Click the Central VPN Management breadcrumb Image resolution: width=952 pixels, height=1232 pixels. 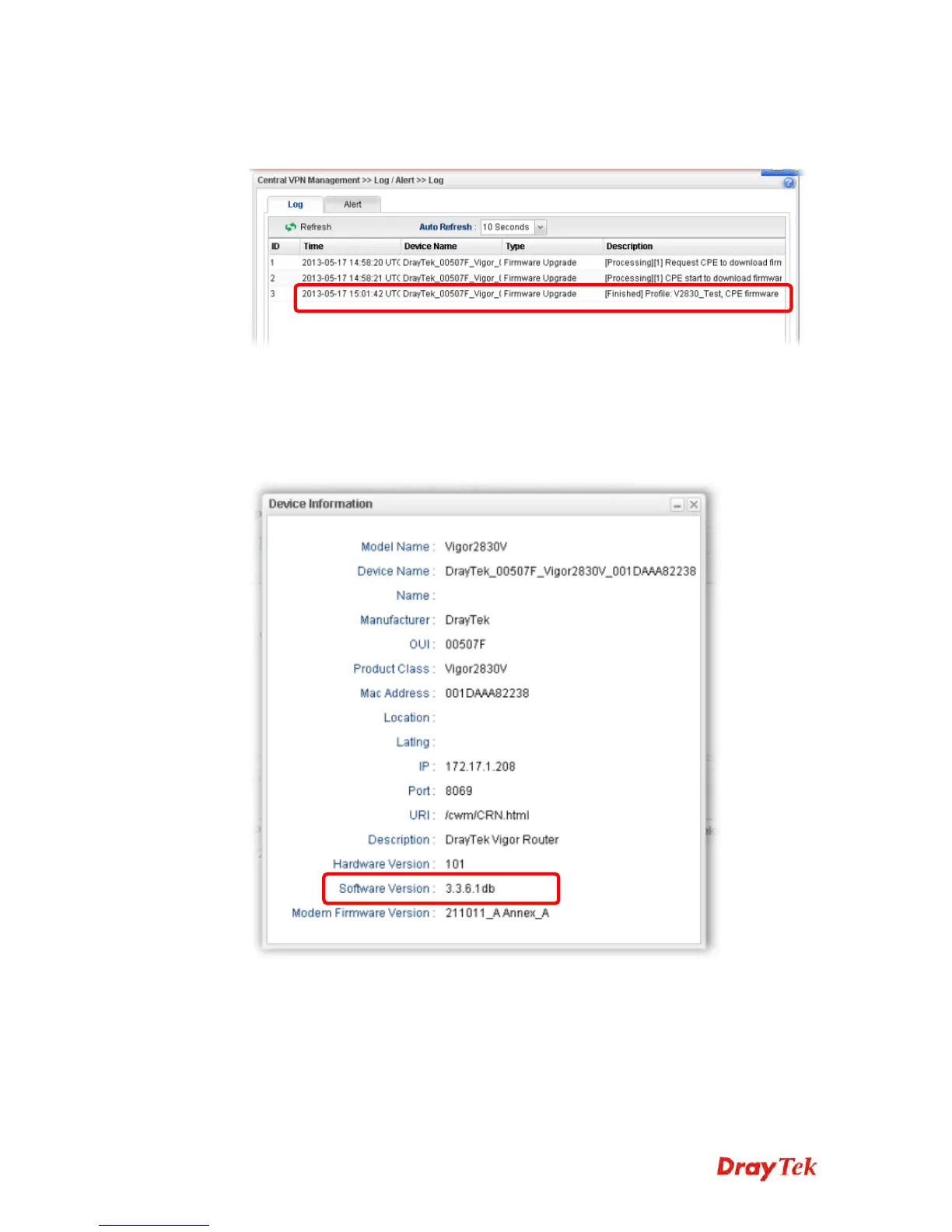309,180
